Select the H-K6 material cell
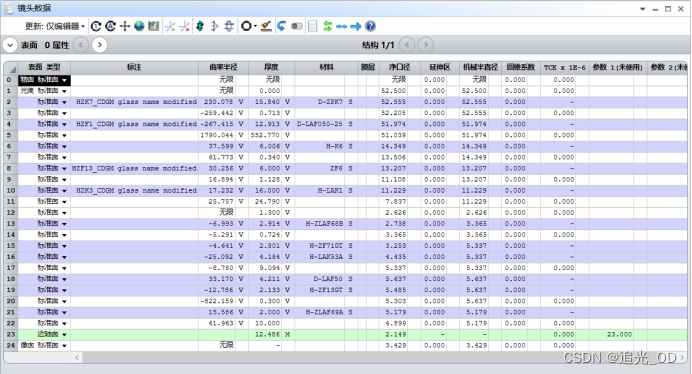Screen dimensions: 692x374 pyautogui.click(x=320, y=146)
